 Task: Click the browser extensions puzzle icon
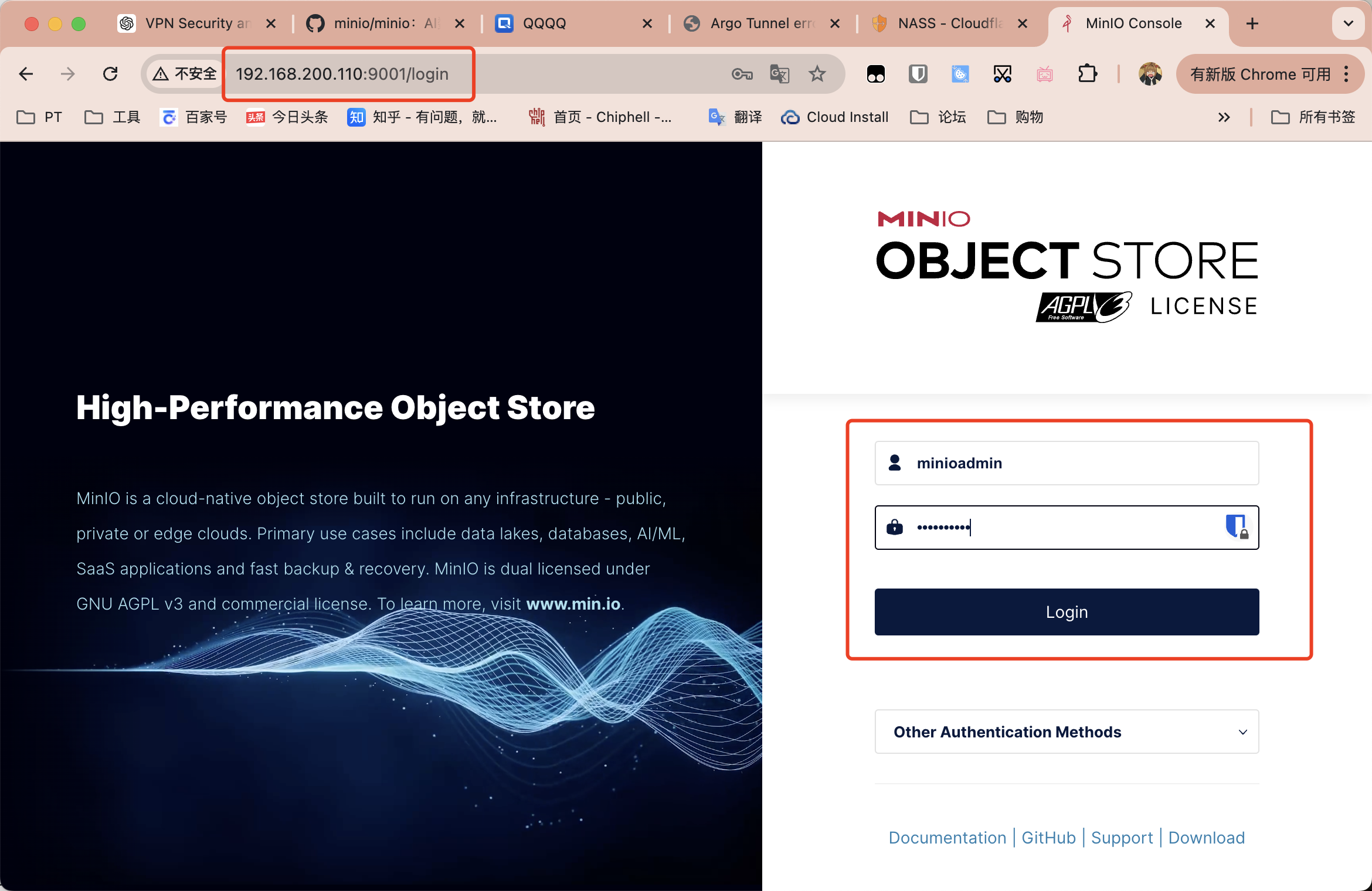(x=1090, y=73)
